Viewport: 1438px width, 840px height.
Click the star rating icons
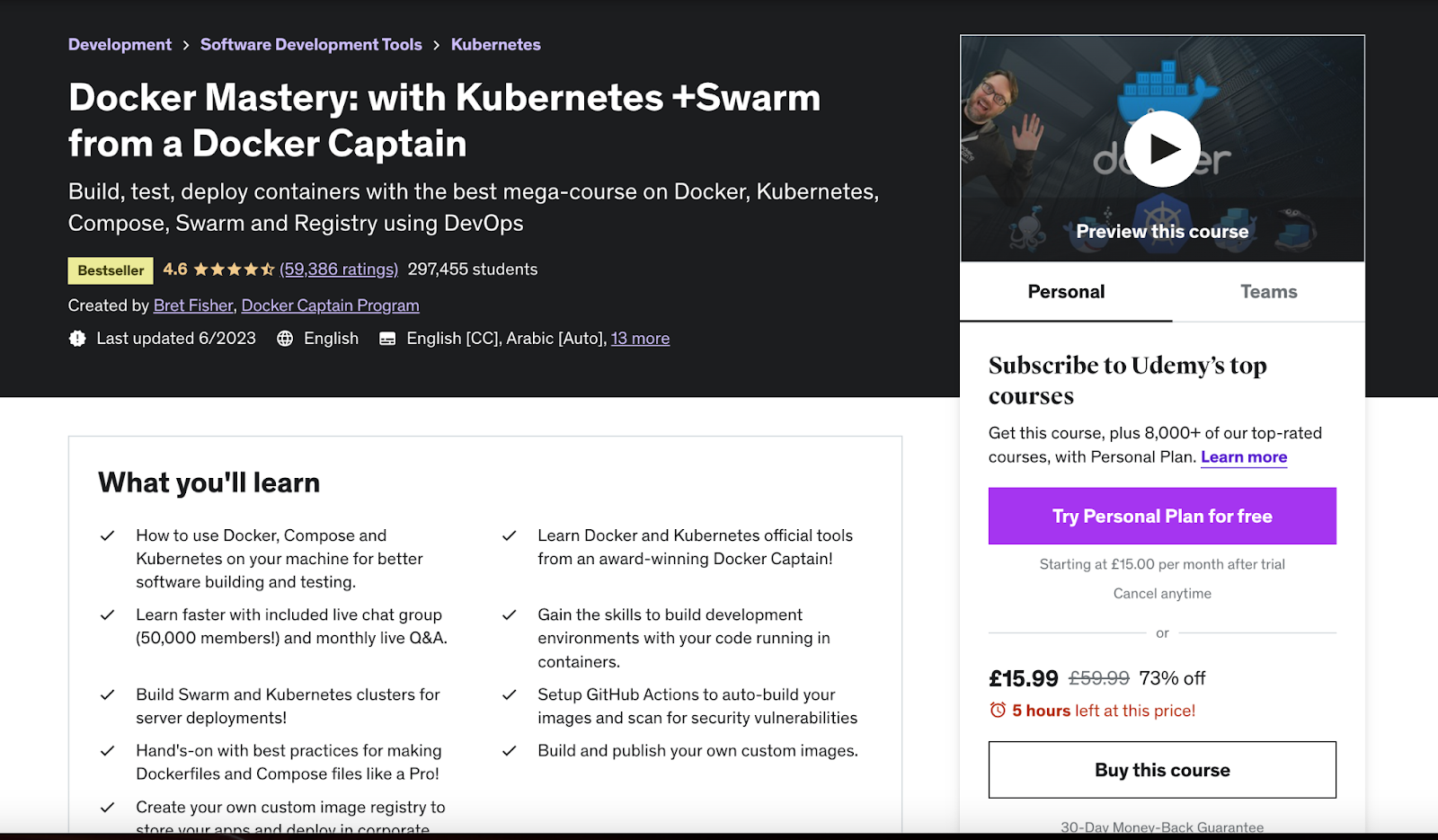pyautogui.click(x=234, y=270)
